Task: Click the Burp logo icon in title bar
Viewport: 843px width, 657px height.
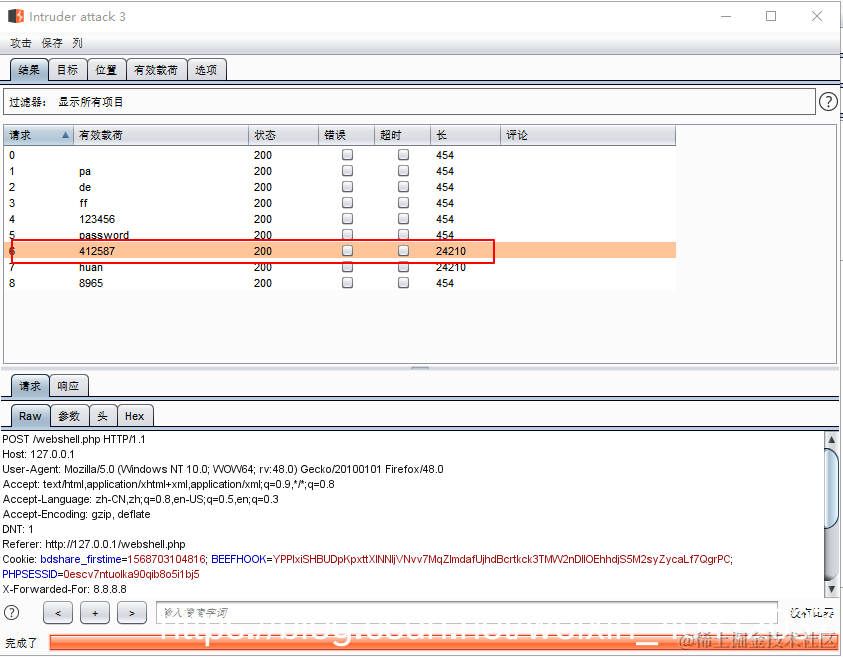Action: [16, 16]
